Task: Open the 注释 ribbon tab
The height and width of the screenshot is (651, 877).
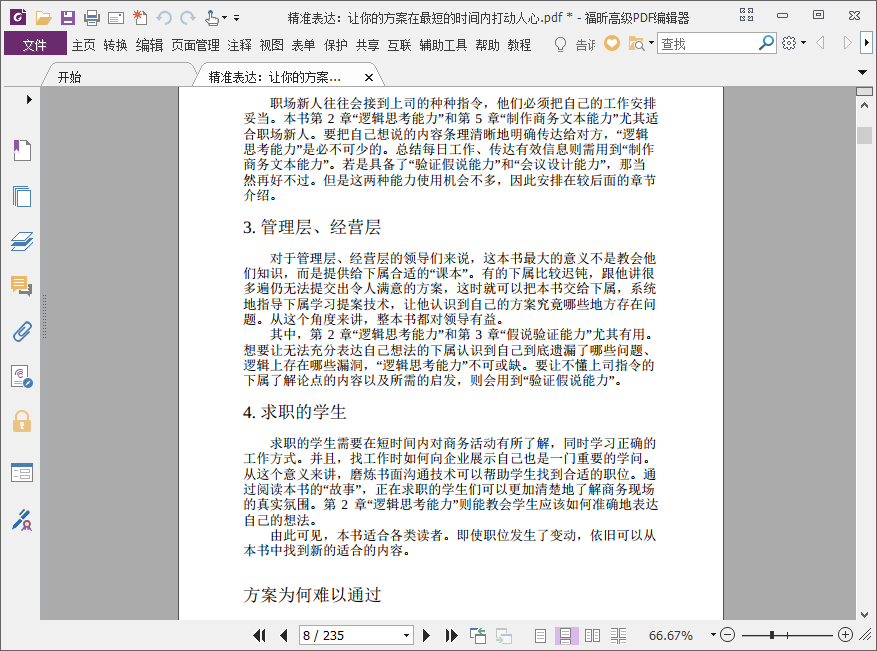Action: coord(239,45)
